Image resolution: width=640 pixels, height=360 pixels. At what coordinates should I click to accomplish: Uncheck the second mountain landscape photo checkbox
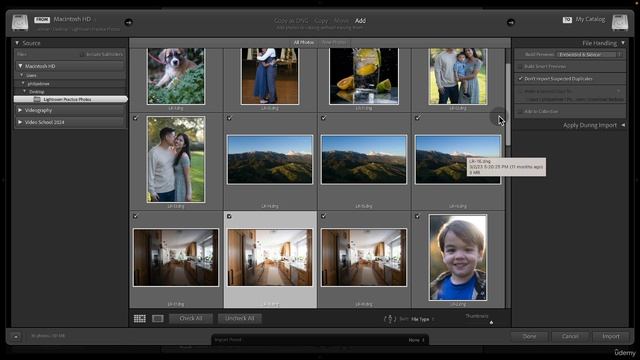coord(323,118)
